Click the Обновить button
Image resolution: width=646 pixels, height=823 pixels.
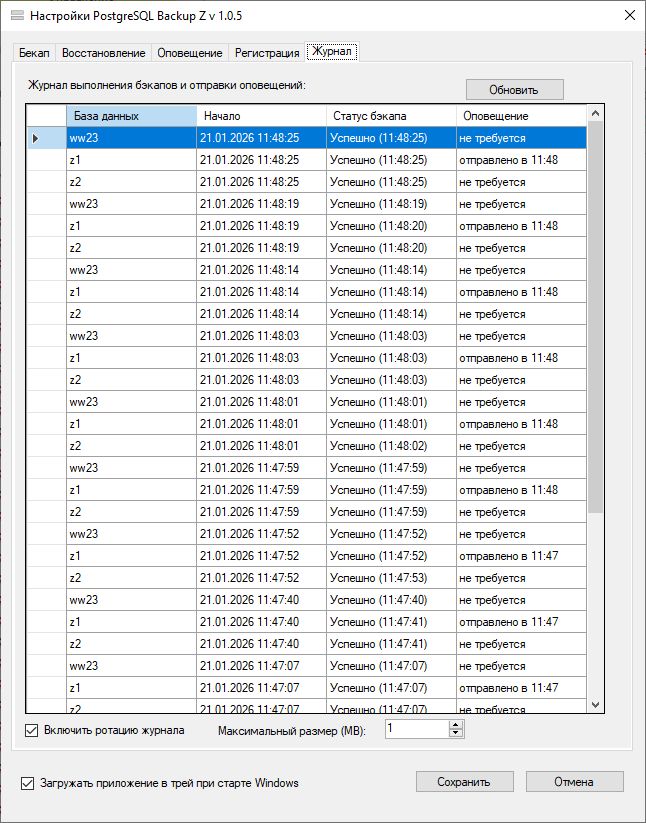[514, 90]
